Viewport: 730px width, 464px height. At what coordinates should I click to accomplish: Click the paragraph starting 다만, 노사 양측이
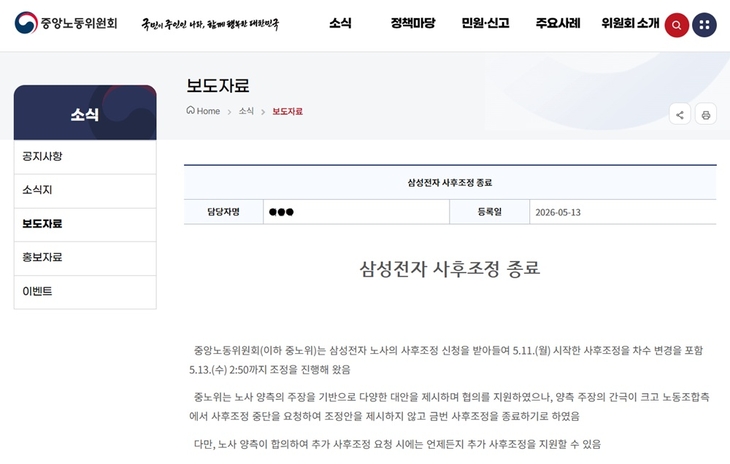point(397,444)
